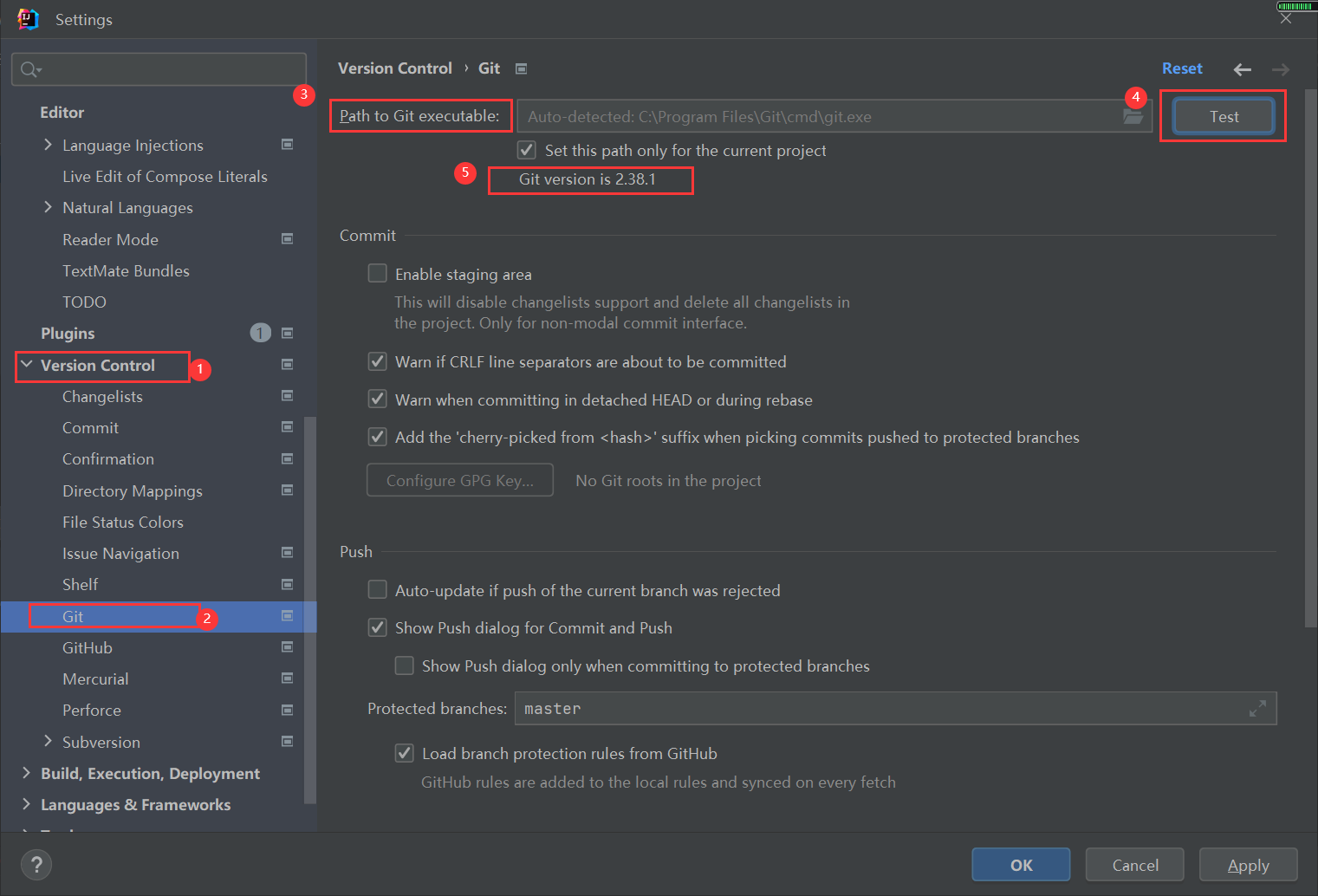Select Changelists settings page
Screen dimensions: 1318x896
click(x=102, y=396)
